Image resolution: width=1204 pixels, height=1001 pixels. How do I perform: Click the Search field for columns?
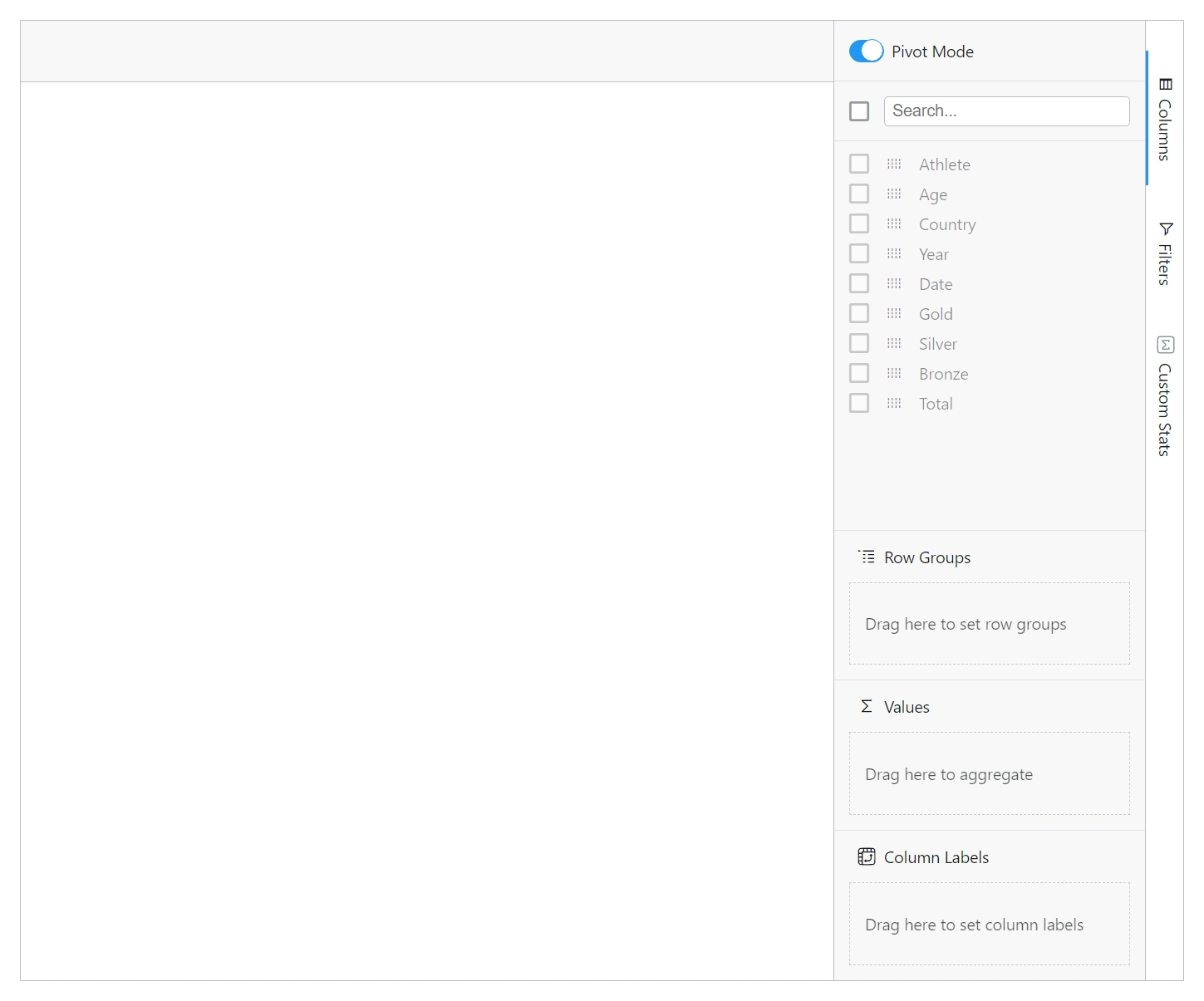click(1006, 110)
